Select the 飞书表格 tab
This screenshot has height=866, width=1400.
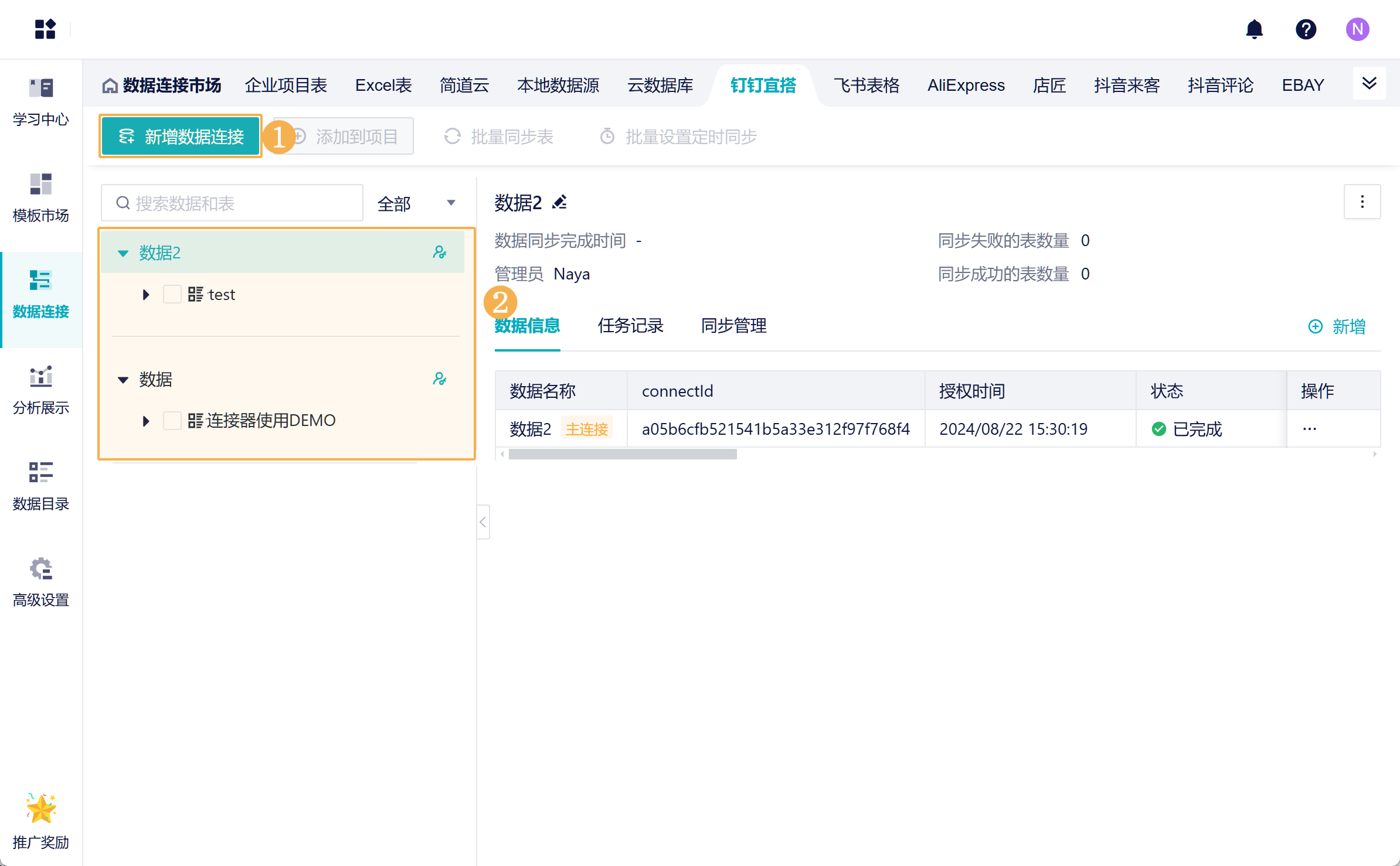[866, 86]
